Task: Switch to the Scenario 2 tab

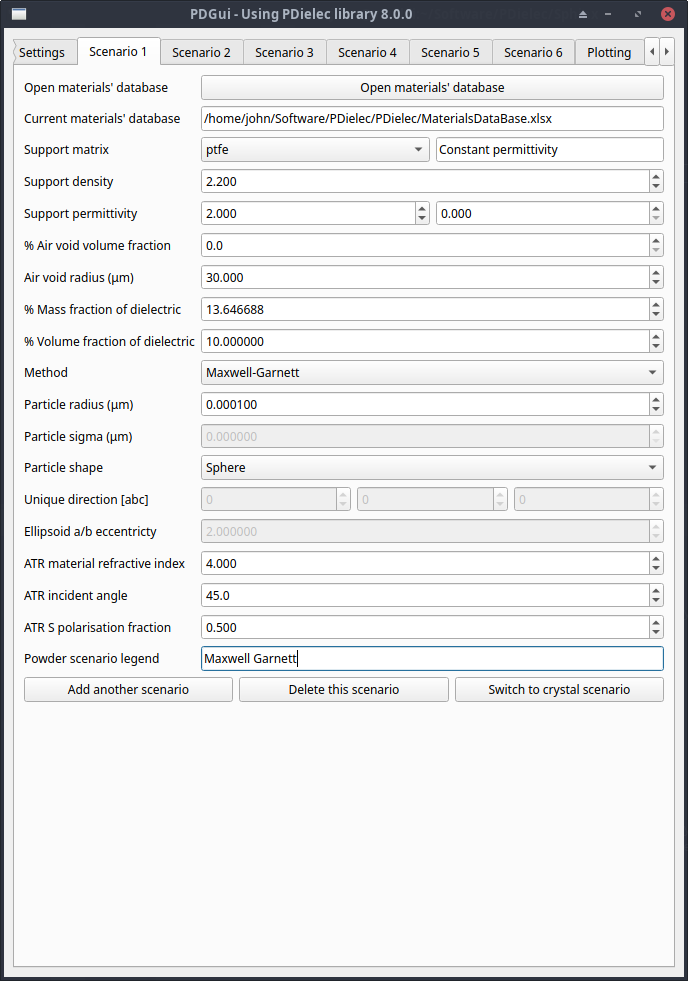Action: [201, 53]
